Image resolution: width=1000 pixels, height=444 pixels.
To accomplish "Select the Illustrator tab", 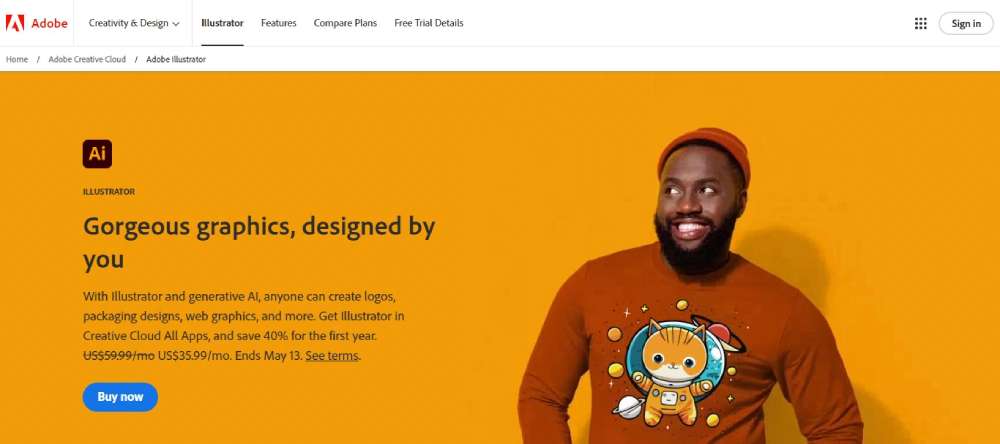I will [222, 23].
